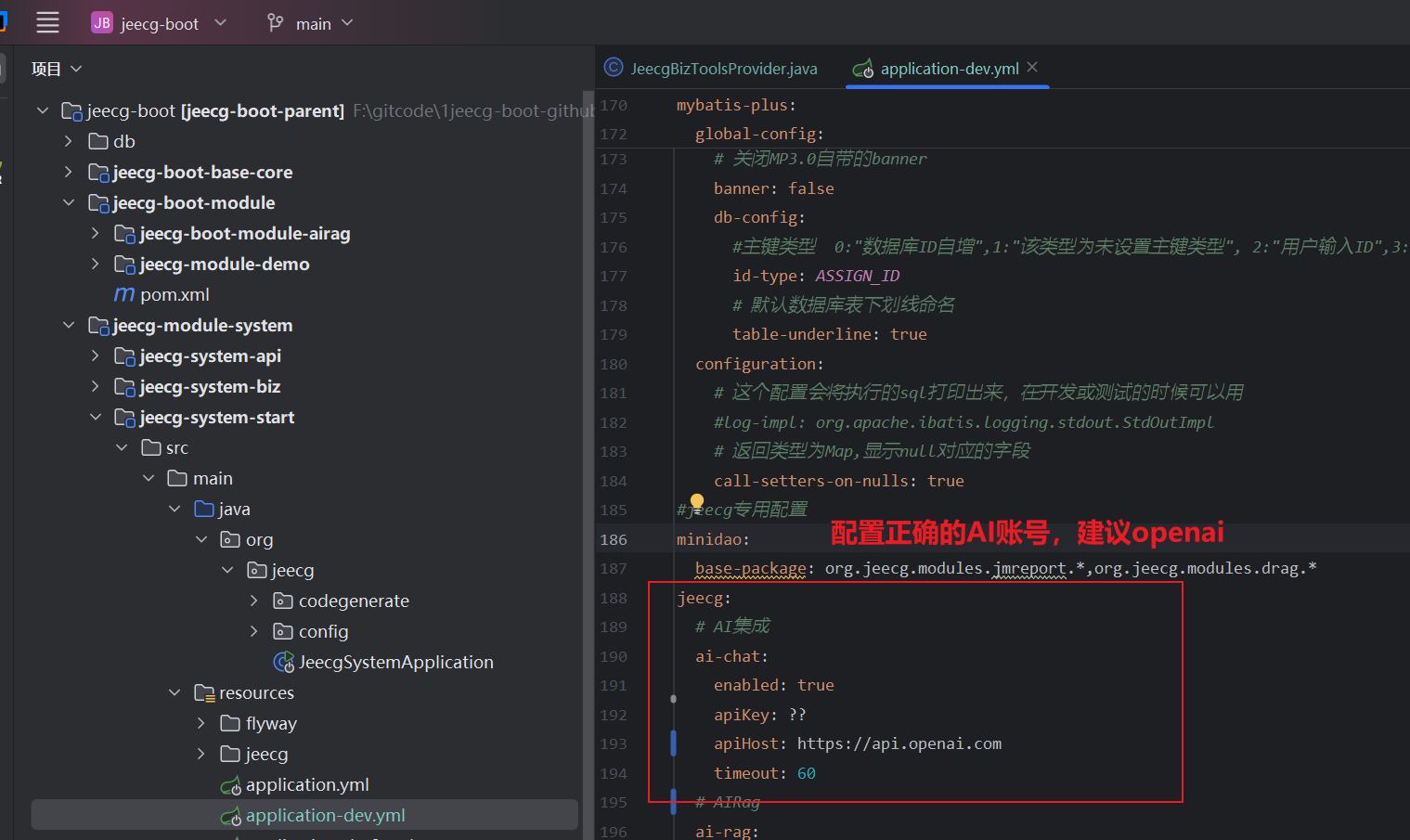Expand the jeecg-boot-base-core module
The image size is (1410, 840).
(x=69, y=172)
